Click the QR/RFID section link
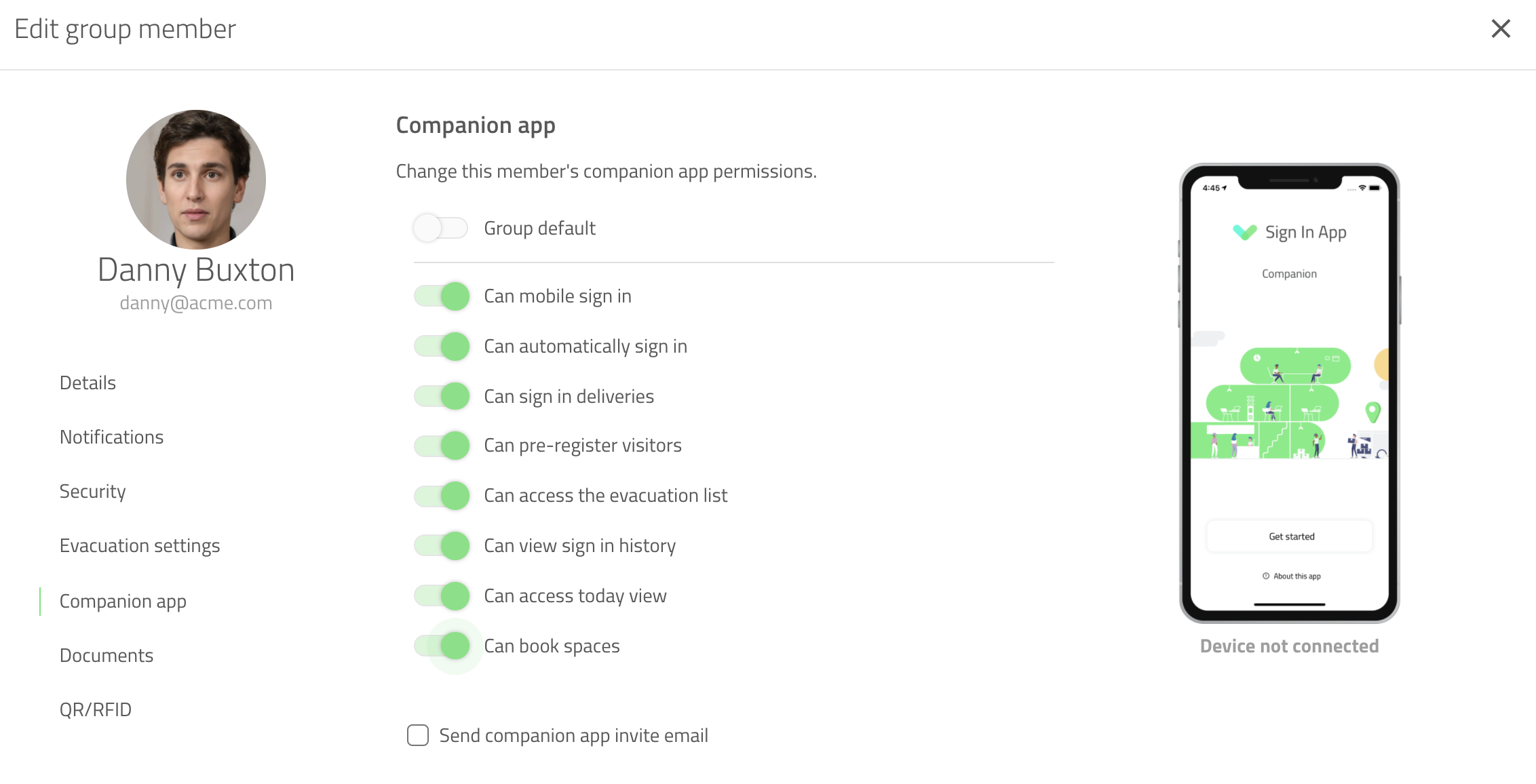Screen dimensions: 1536x784 (x=94, y=709)
